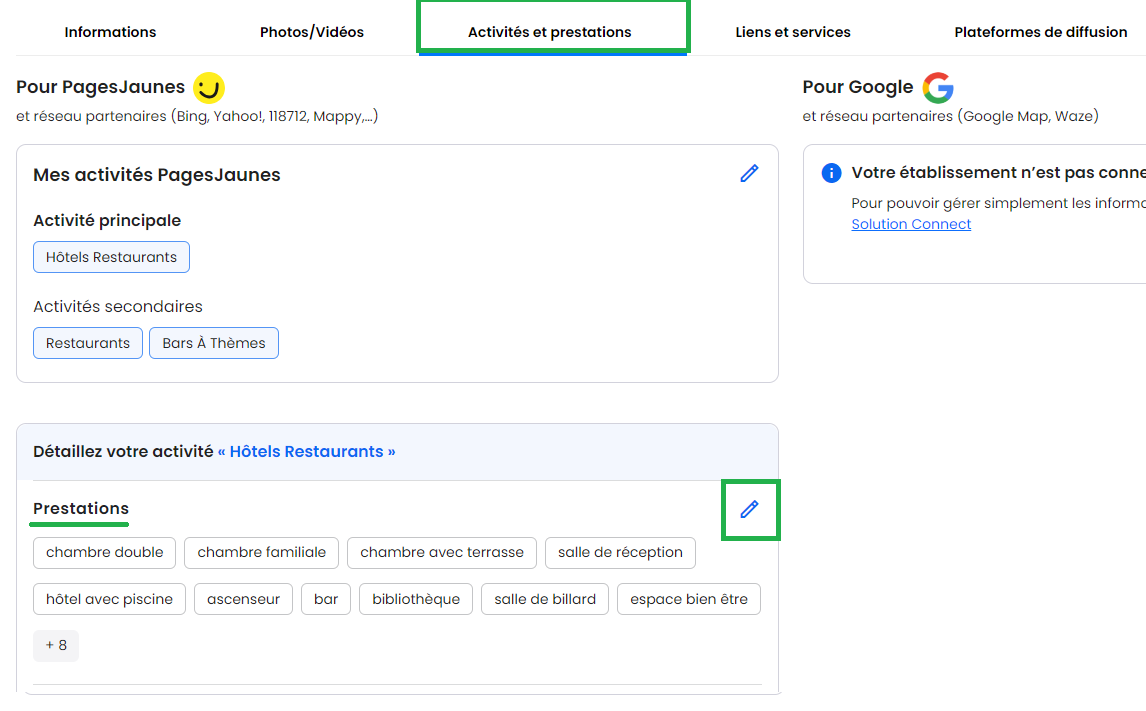Click the salle de réception chip
Viewport: 1146px width, 711px height.
[621, 552]
